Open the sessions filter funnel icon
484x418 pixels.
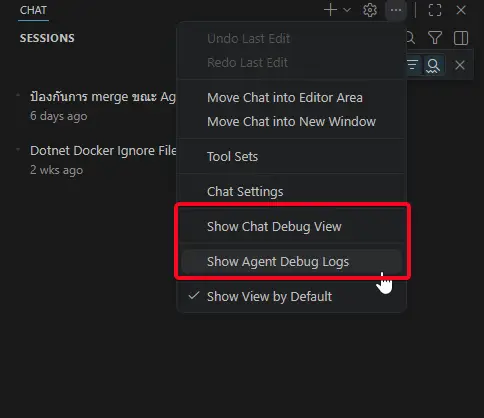(435, 38)
